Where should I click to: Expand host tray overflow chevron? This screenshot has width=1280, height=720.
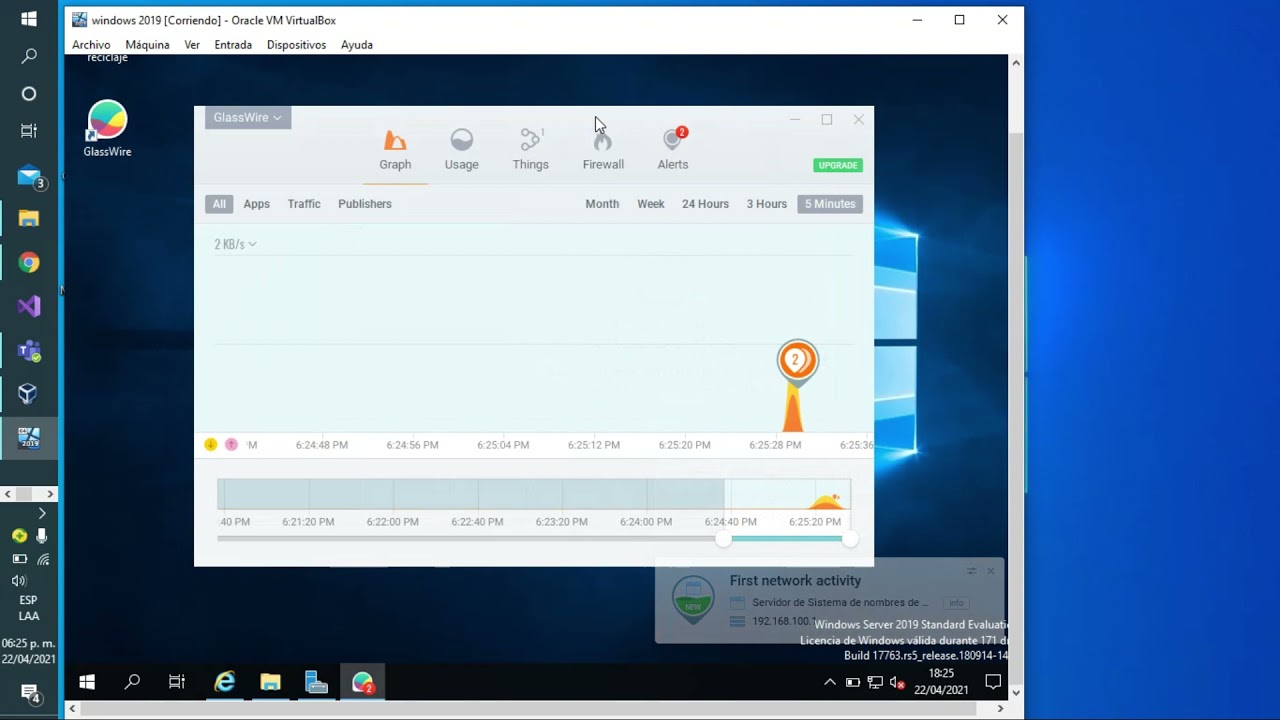[41, 513]
